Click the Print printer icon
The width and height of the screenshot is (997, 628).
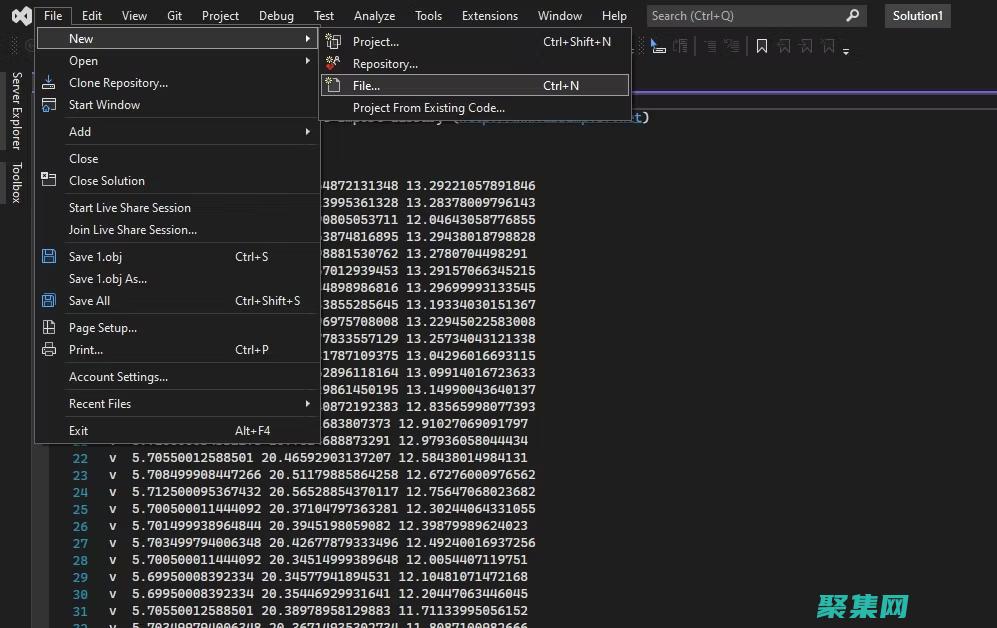pyautogui.click(x=49, y=350)
